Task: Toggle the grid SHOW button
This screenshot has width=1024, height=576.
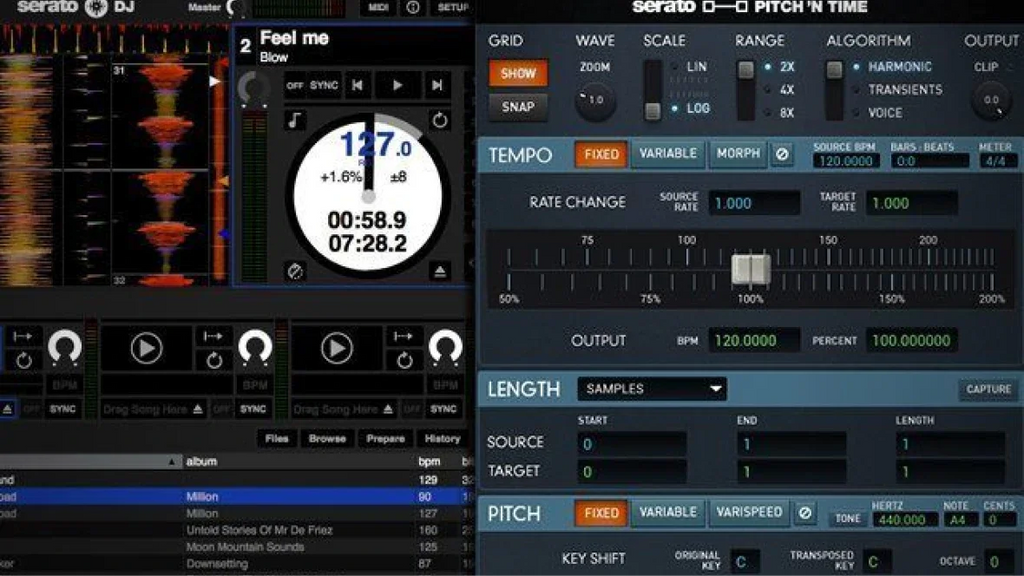Action: (518, 73)
